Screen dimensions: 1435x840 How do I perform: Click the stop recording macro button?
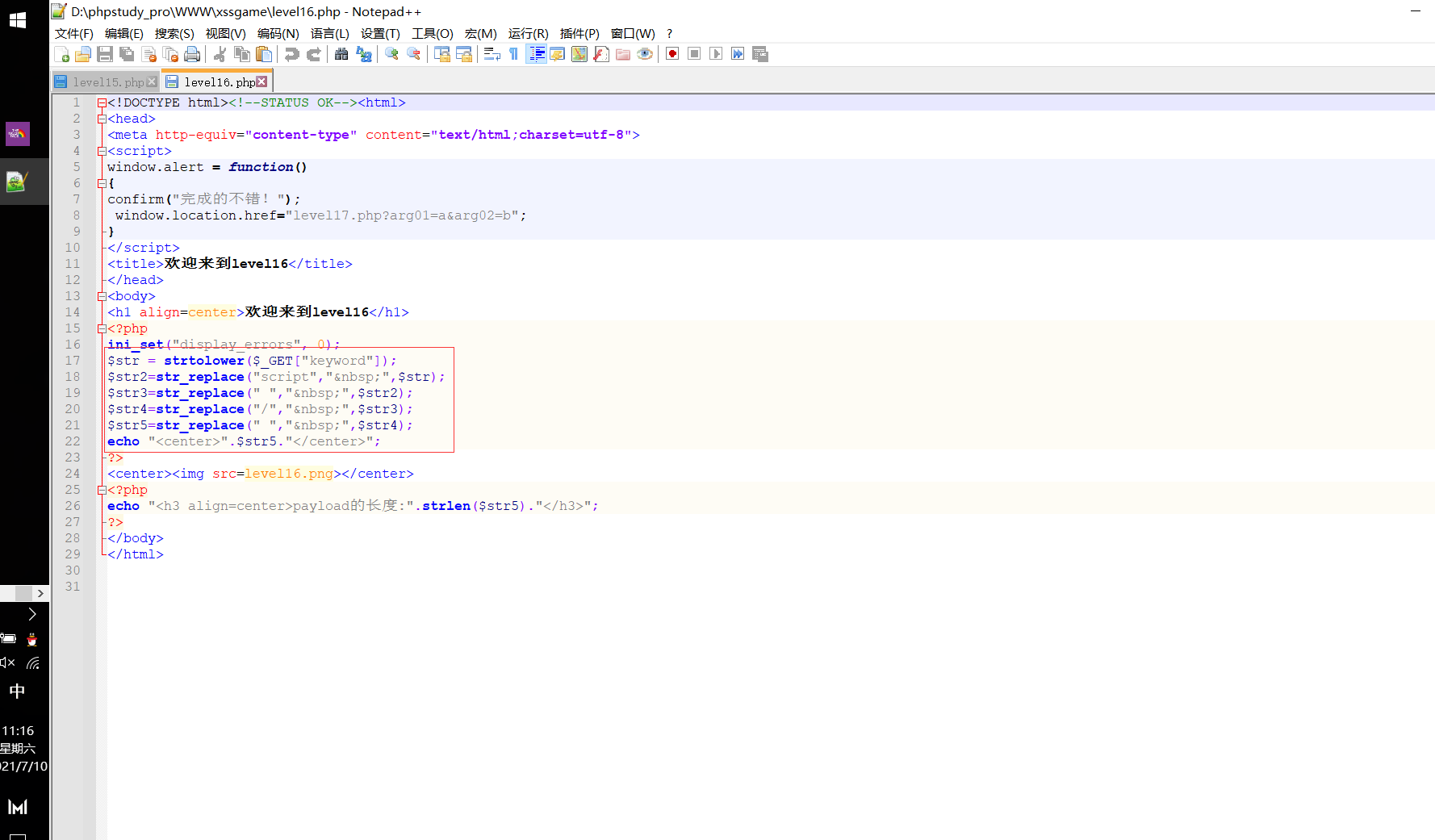point(694,54)
